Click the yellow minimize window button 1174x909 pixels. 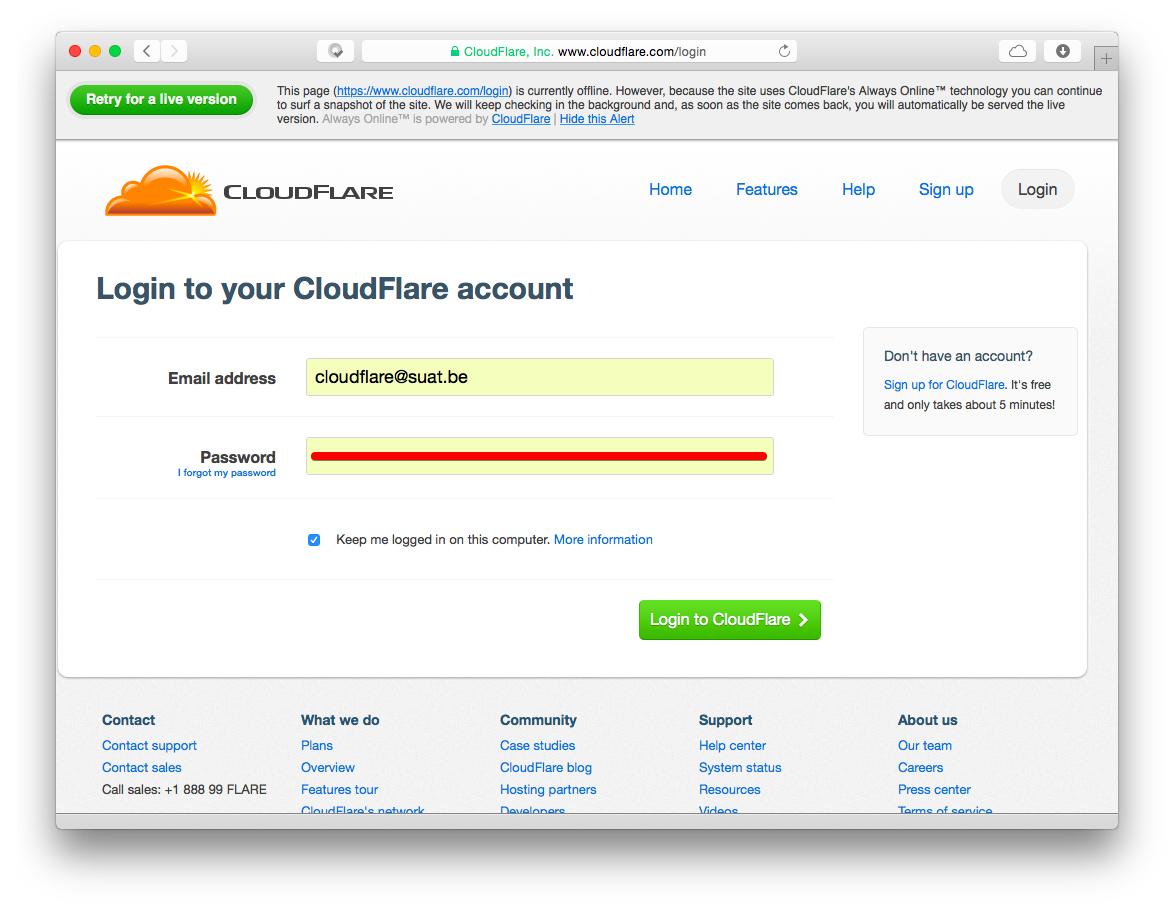point(94,51)
